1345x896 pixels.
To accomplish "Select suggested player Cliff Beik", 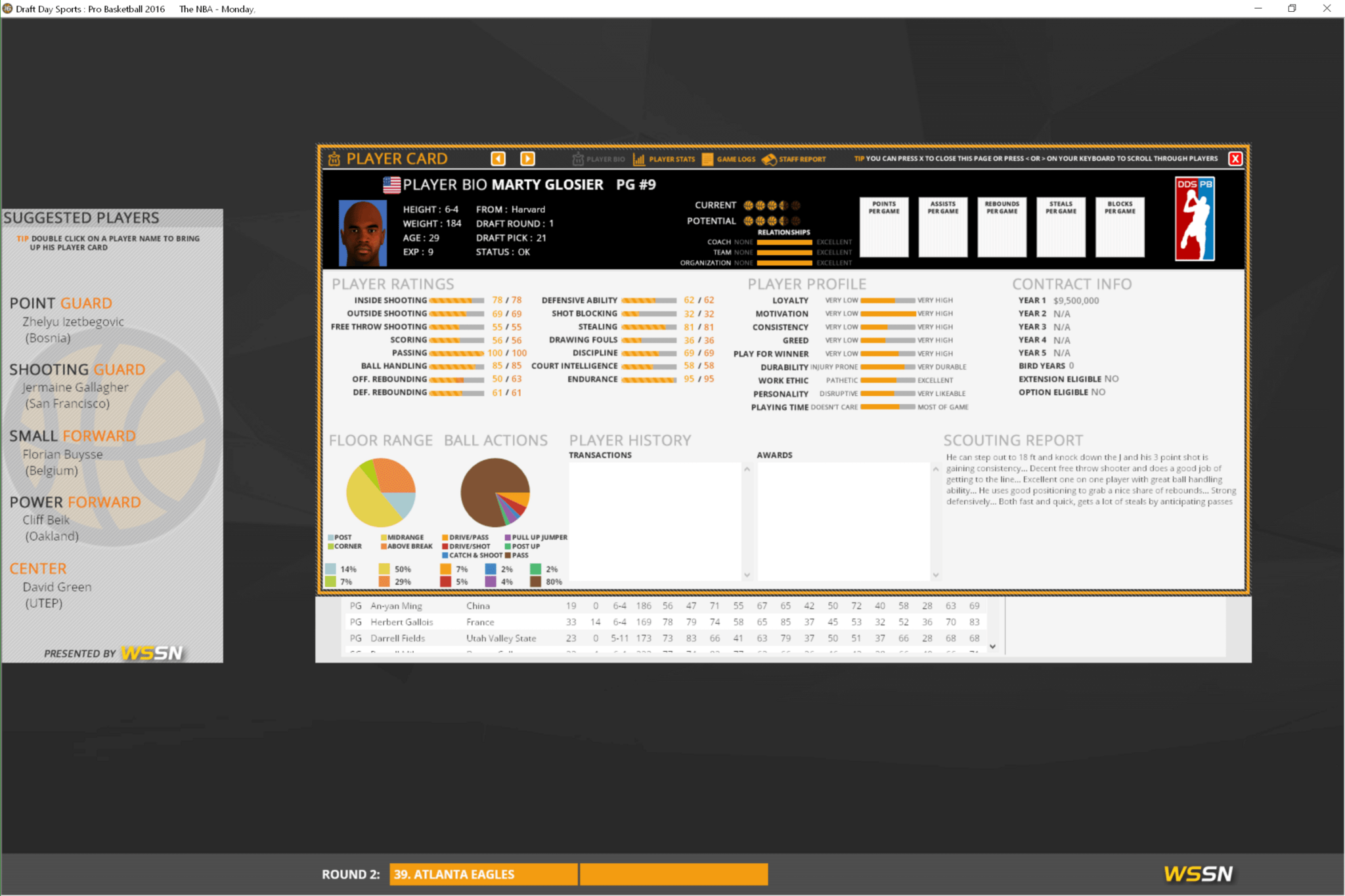I will 51,528.
